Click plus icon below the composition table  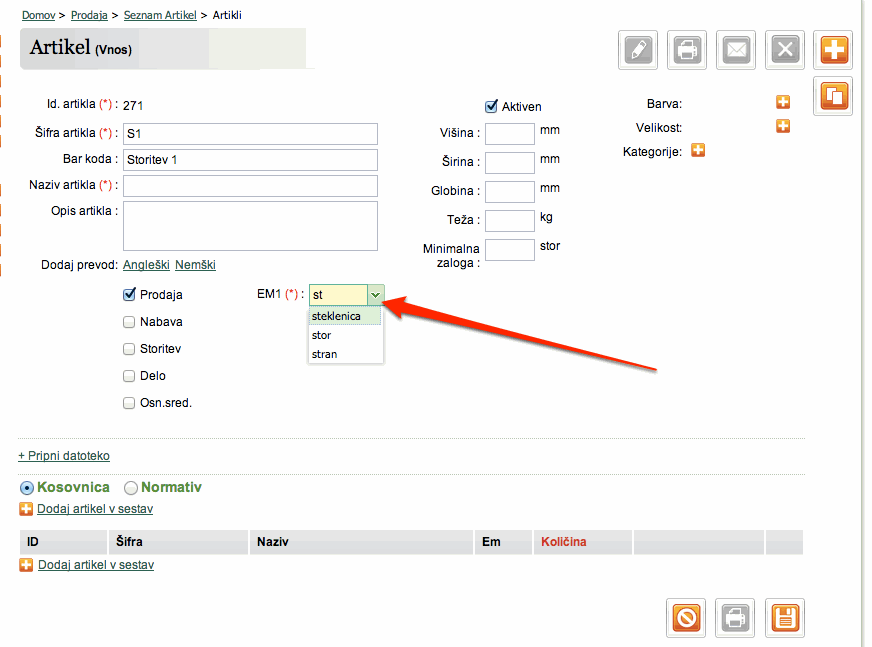click(x=26, y=565)
